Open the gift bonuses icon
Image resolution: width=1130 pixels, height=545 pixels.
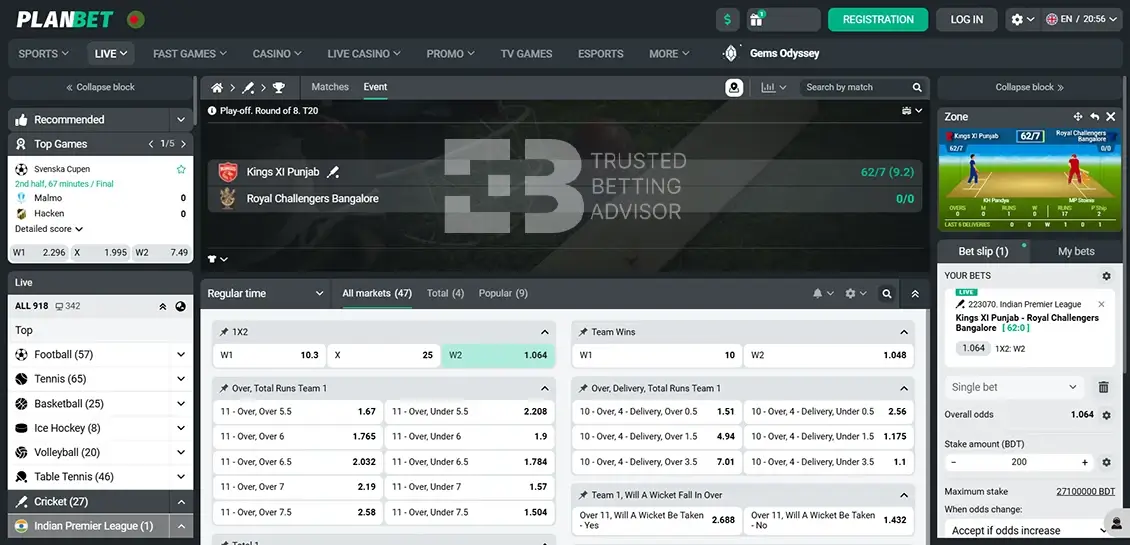[x=756, y=19]
